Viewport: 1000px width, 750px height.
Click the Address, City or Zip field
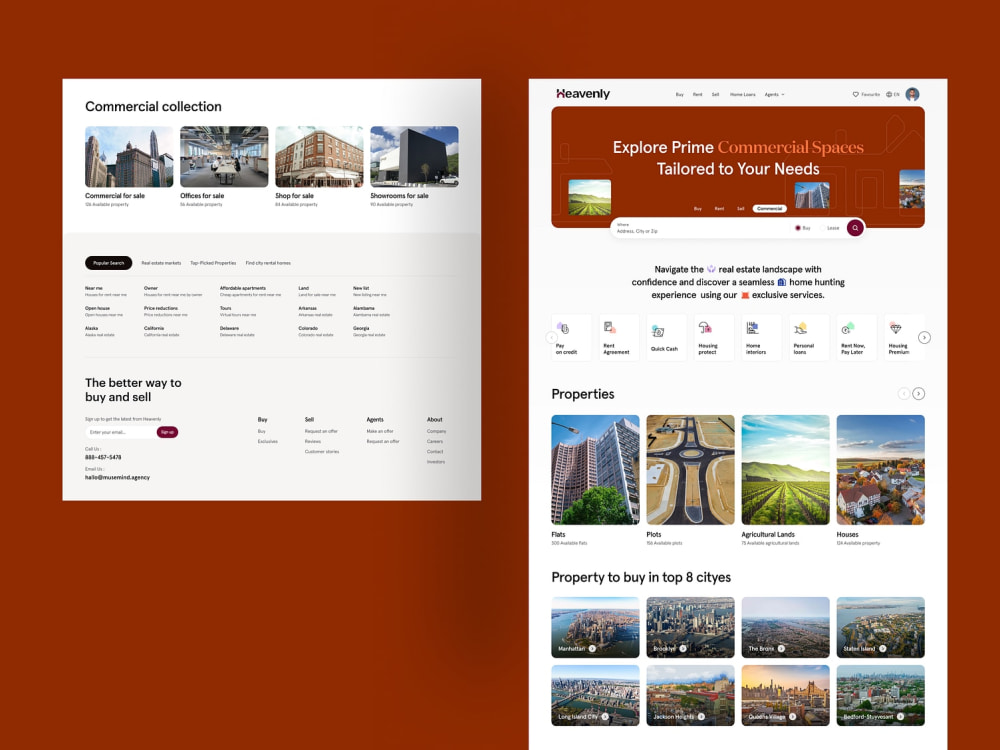(702, 228)
